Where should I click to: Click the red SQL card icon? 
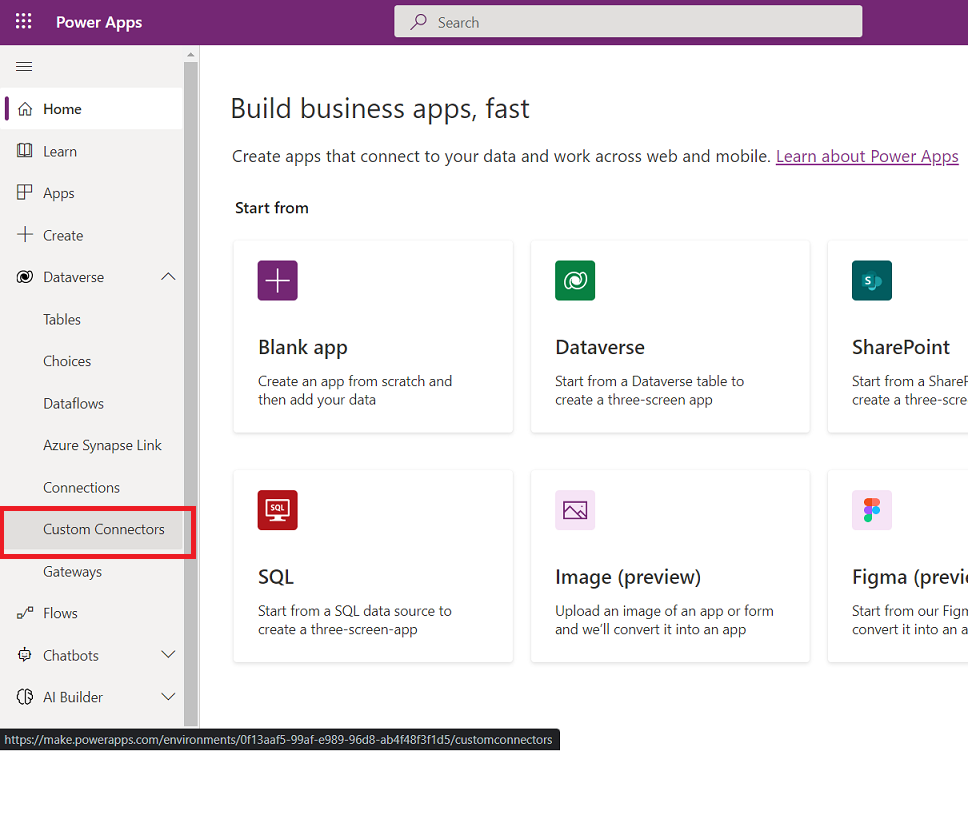click(277, 510)
